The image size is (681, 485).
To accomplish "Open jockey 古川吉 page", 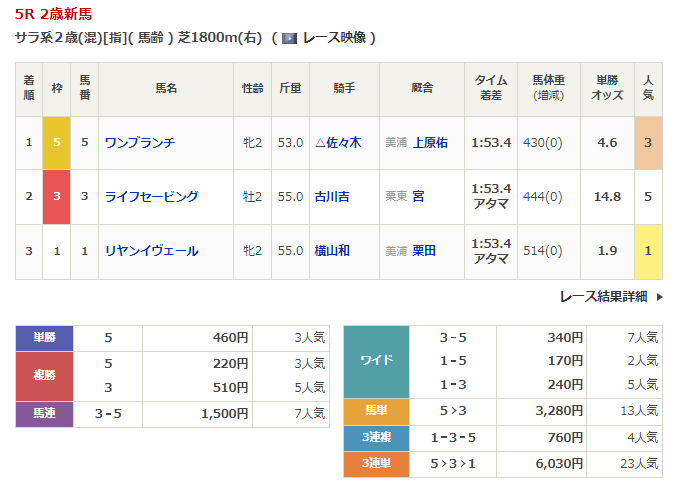I will [333, 197].
